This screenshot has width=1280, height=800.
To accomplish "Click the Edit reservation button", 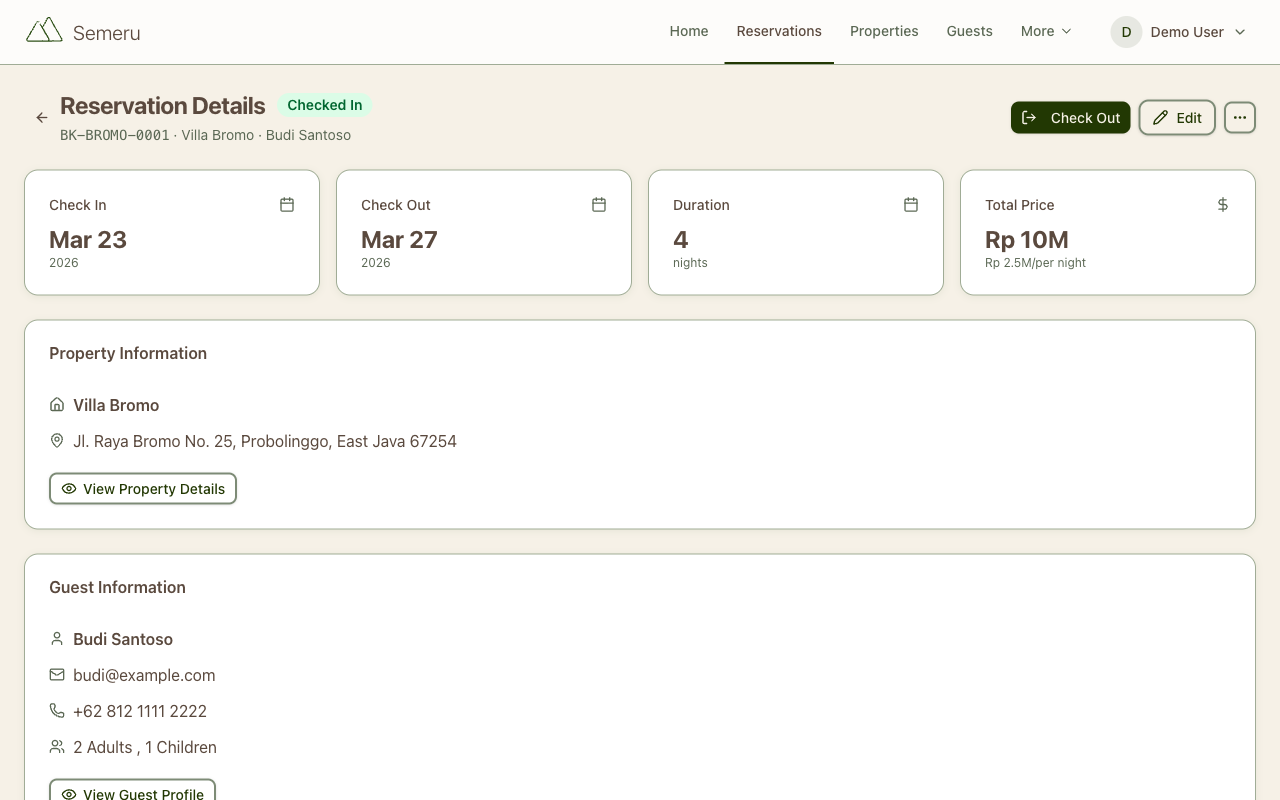I will pyautogui.click(x=1177, y=118).
